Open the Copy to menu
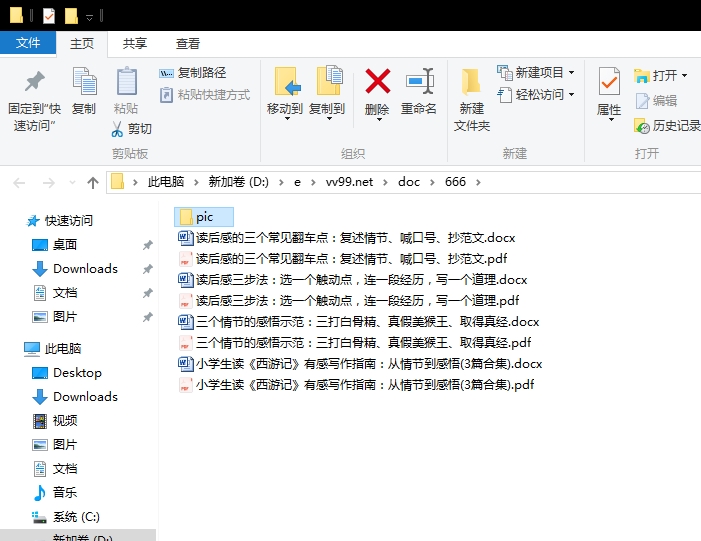The image size is (701, 541). pyautogui.click(x=327, y=93)
